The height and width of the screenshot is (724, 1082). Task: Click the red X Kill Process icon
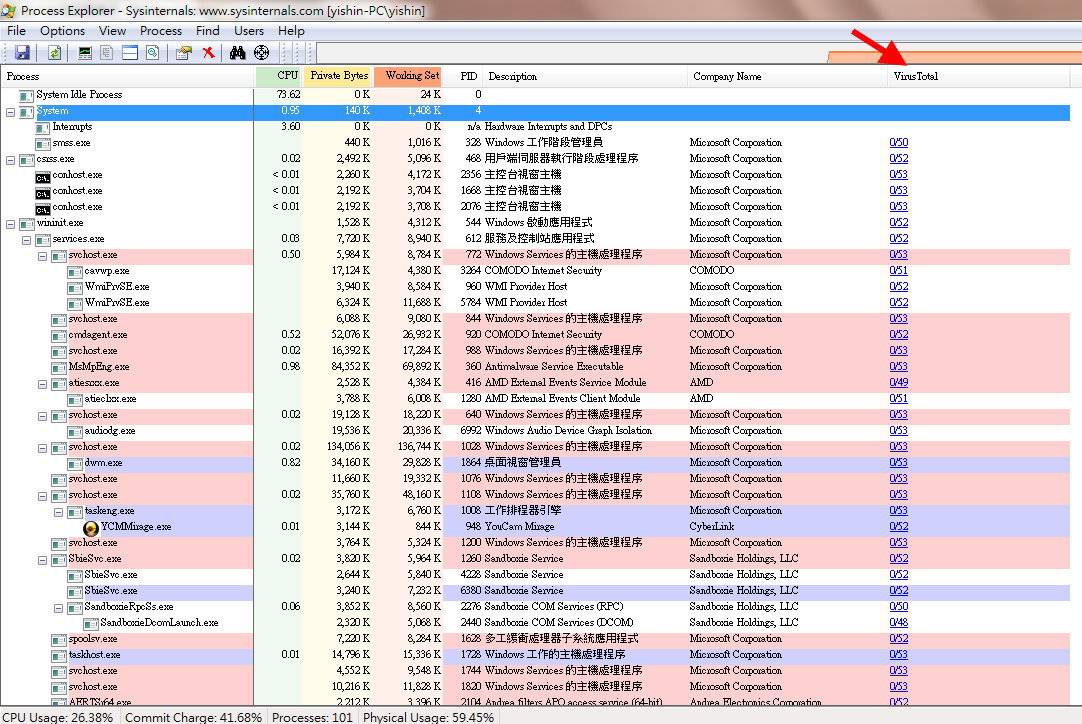tap(208, 52)
